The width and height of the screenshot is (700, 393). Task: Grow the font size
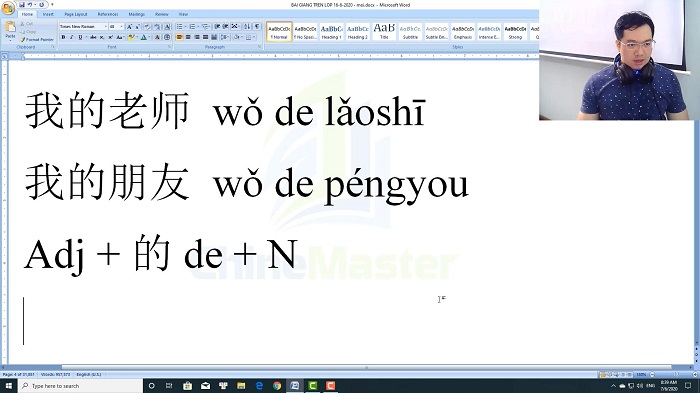[129, 27]
